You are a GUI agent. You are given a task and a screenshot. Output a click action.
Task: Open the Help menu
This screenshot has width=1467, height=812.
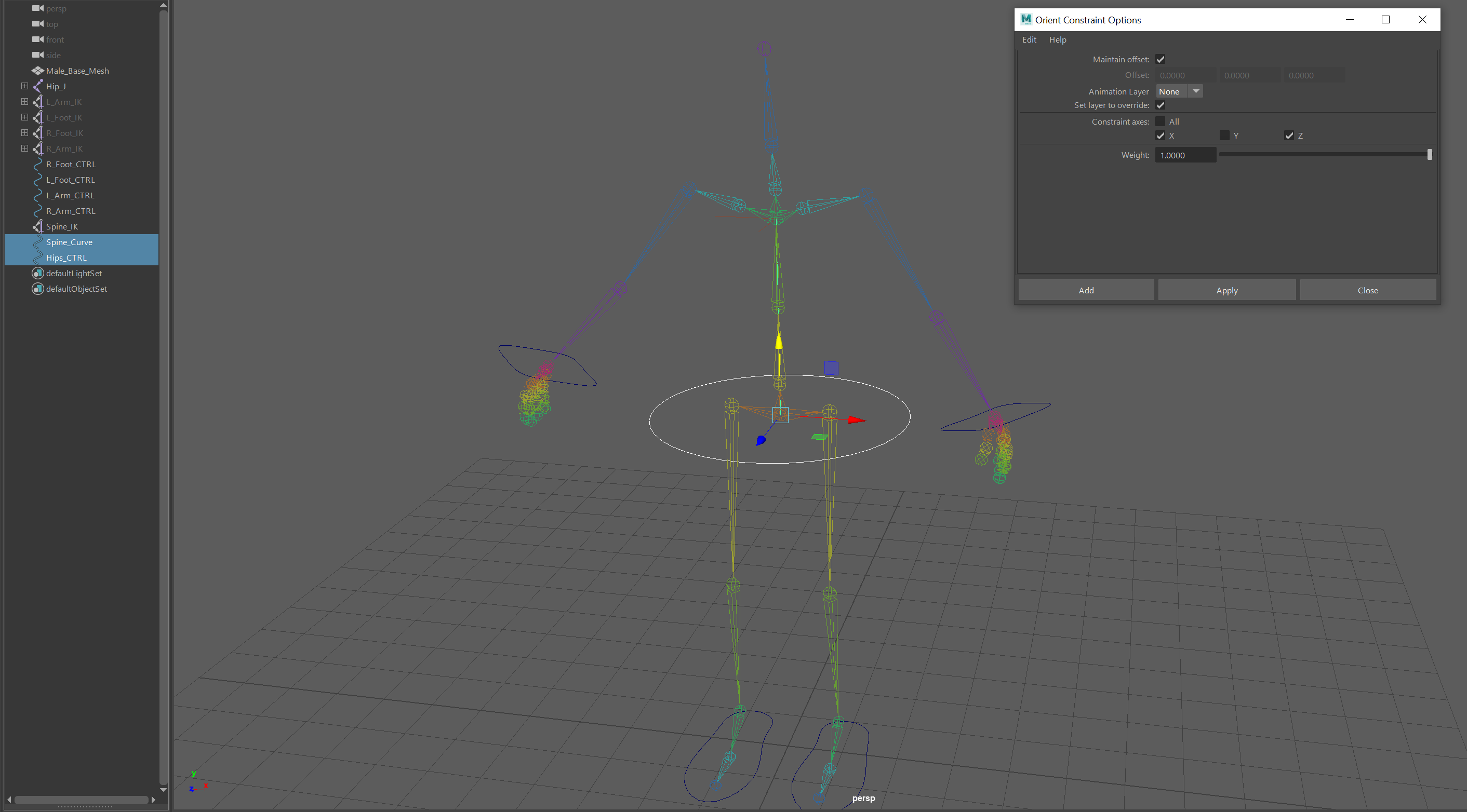[1058, 39]
